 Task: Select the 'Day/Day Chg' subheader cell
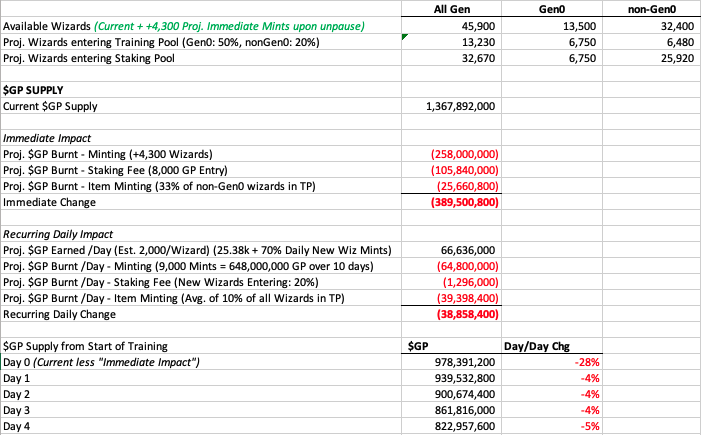point(552,346)
